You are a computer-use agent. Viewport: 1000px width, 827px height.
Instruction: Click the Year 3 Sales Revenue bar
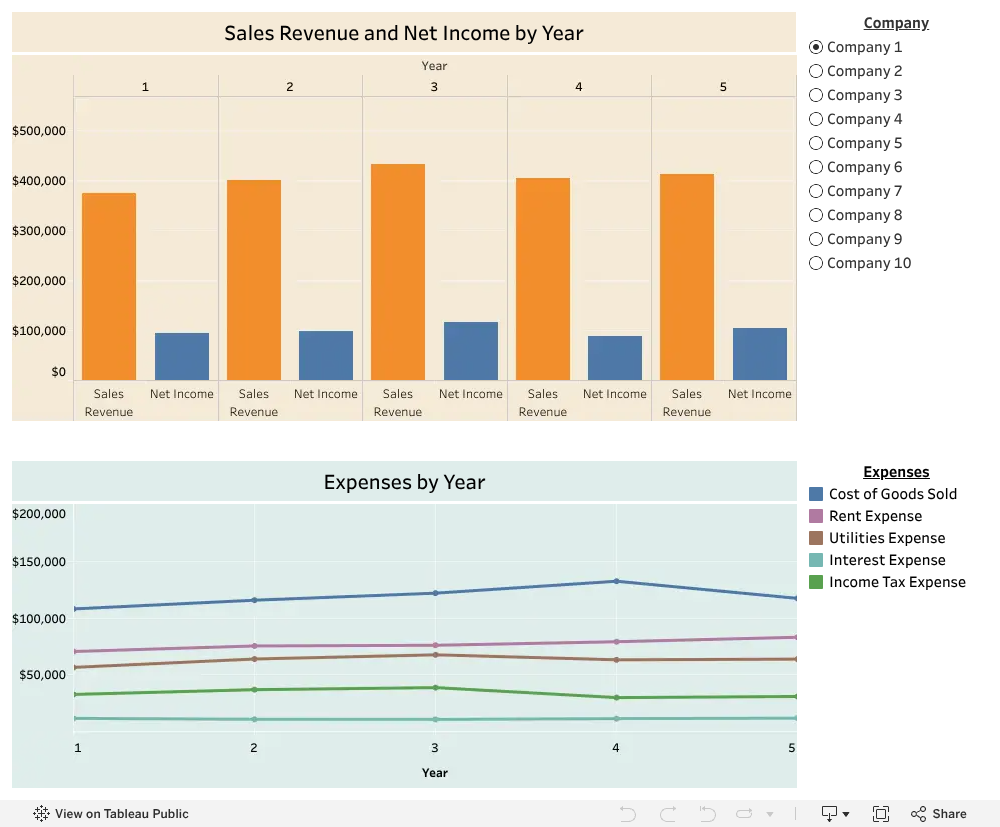coord(398,272)
